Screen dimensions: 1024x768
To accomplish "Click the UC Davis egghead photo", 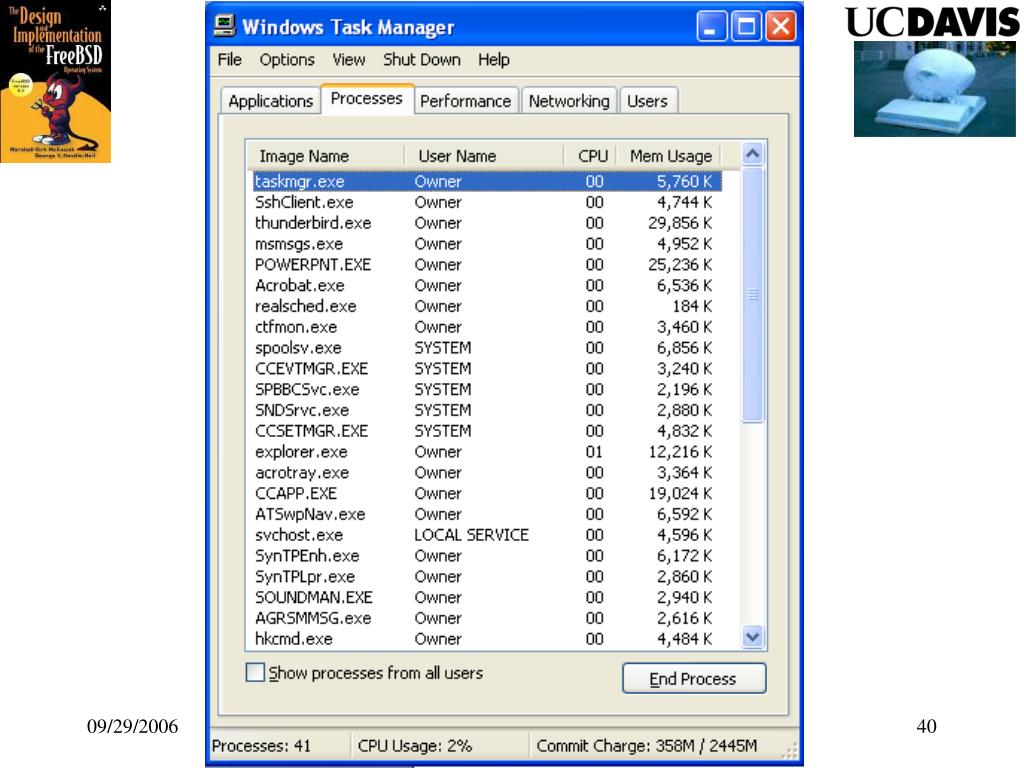I will tap(935, 89).
